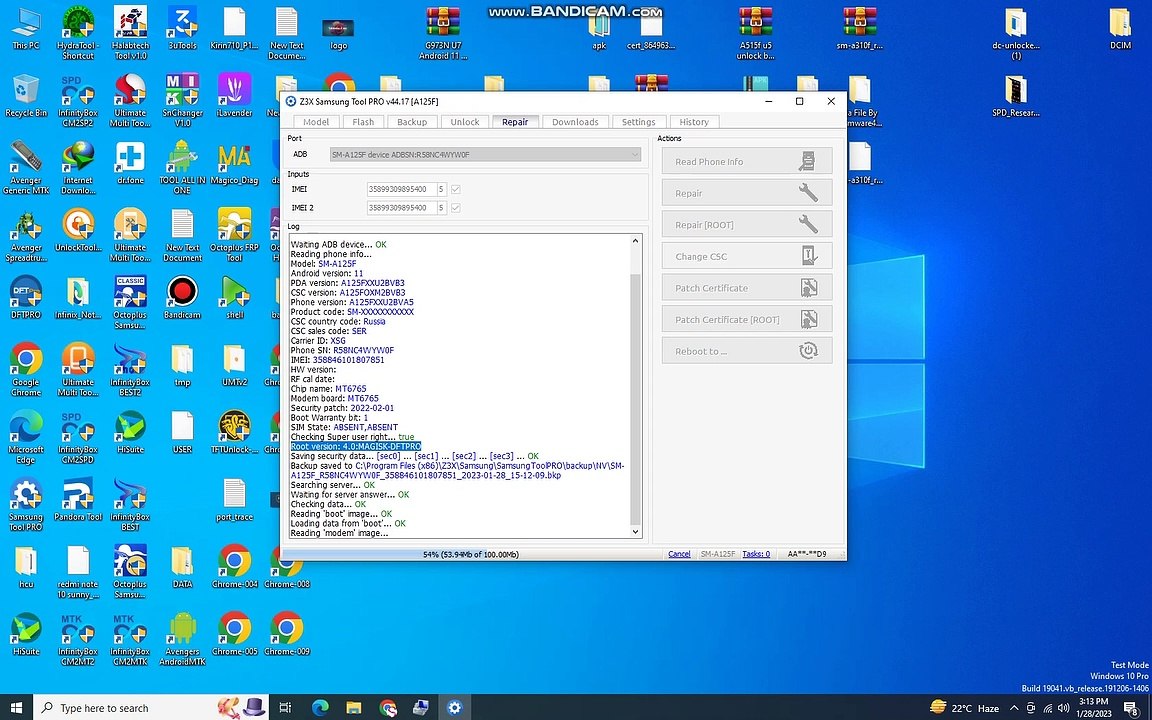Open Task View from the taskbar
This screenshot has height=720, width=1152.
pos(285,708)
